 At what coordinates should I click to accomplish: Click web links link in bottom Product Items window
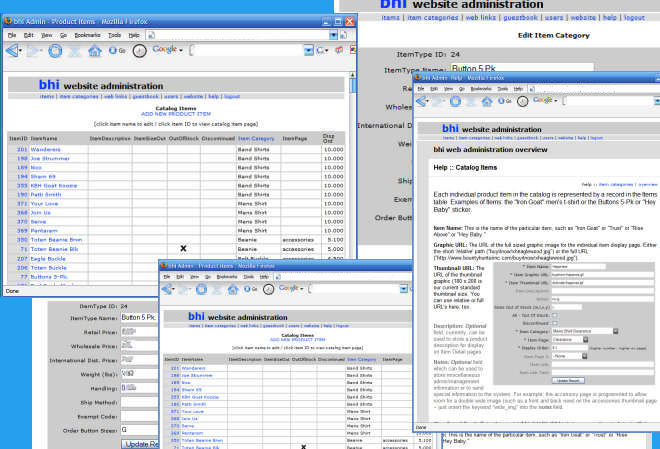[250, 326]
